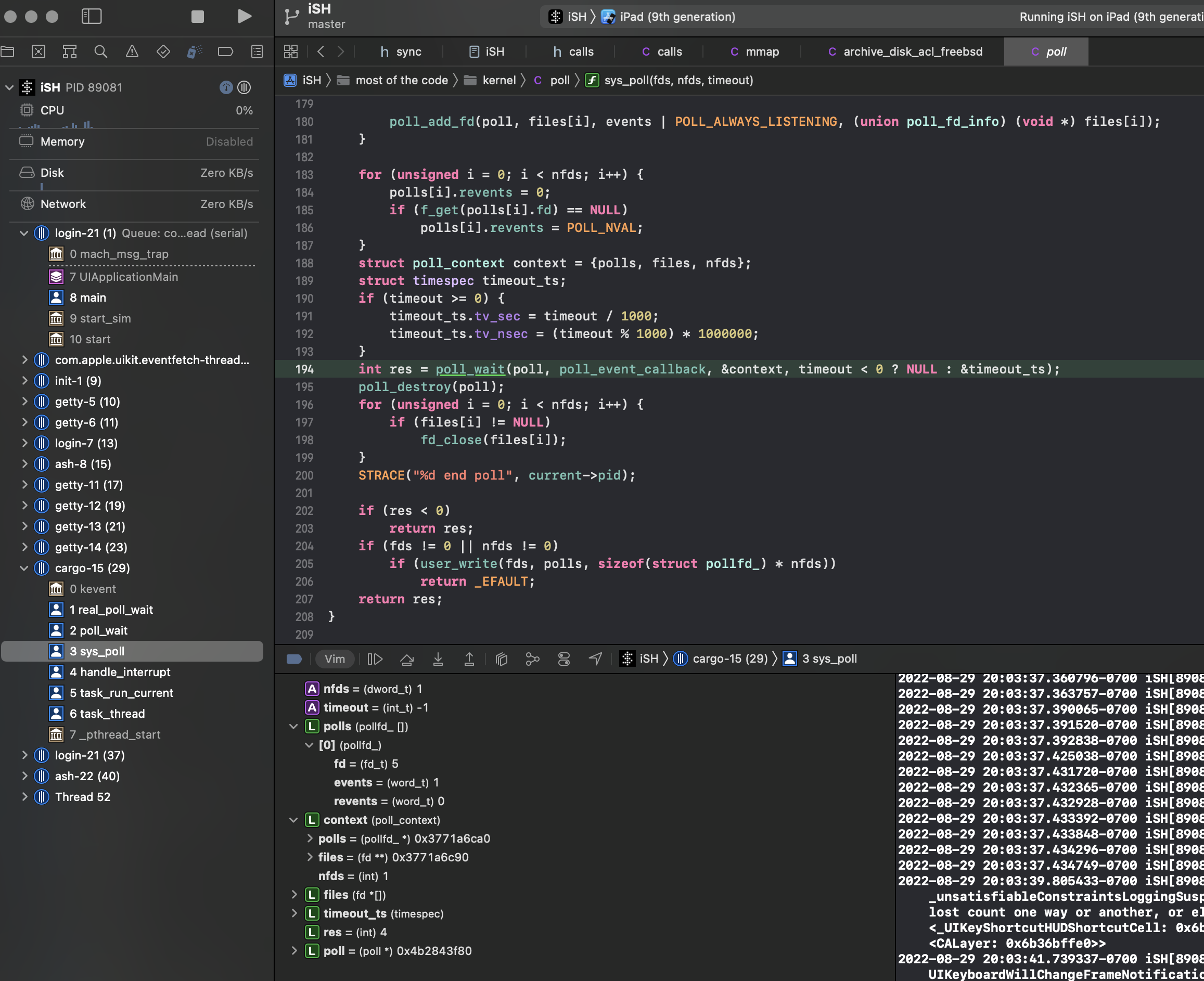This screenshot has height=981, width=1204.
Task: Collapse the polls variable
Action: (293, 726)
